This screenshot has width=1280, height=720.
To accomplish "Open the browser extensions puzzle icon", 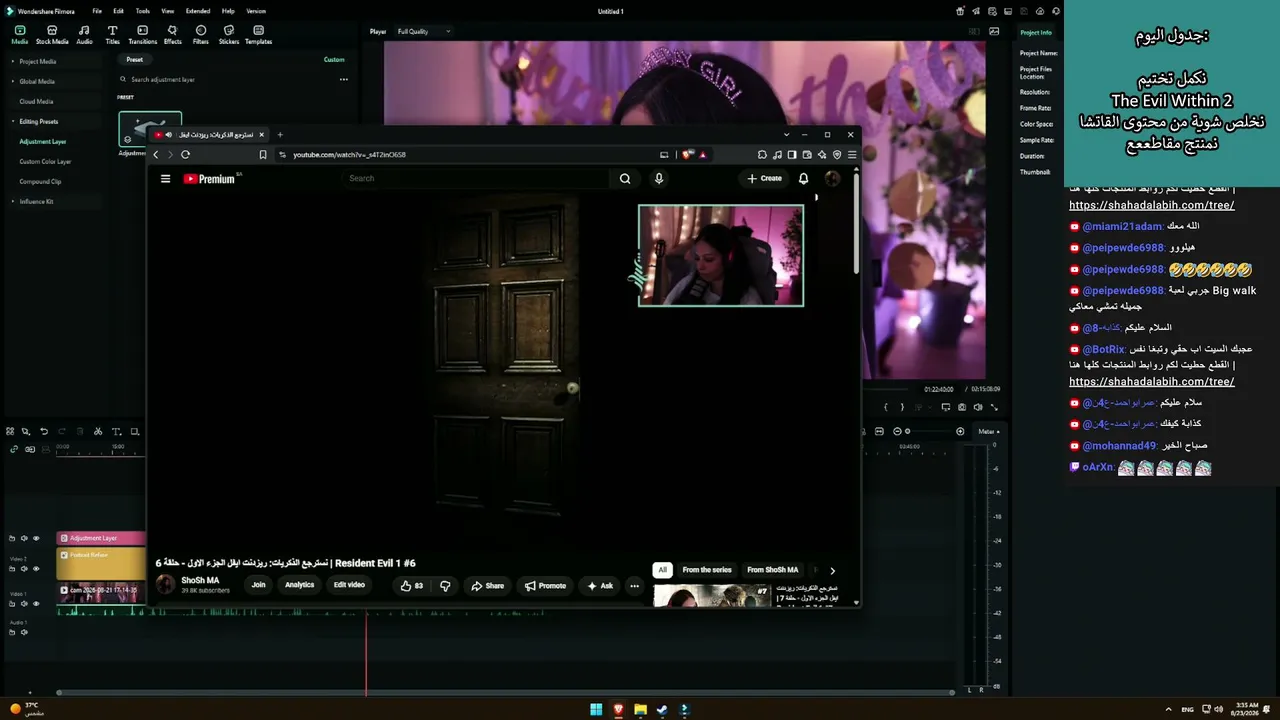I will tap(762, 155).
